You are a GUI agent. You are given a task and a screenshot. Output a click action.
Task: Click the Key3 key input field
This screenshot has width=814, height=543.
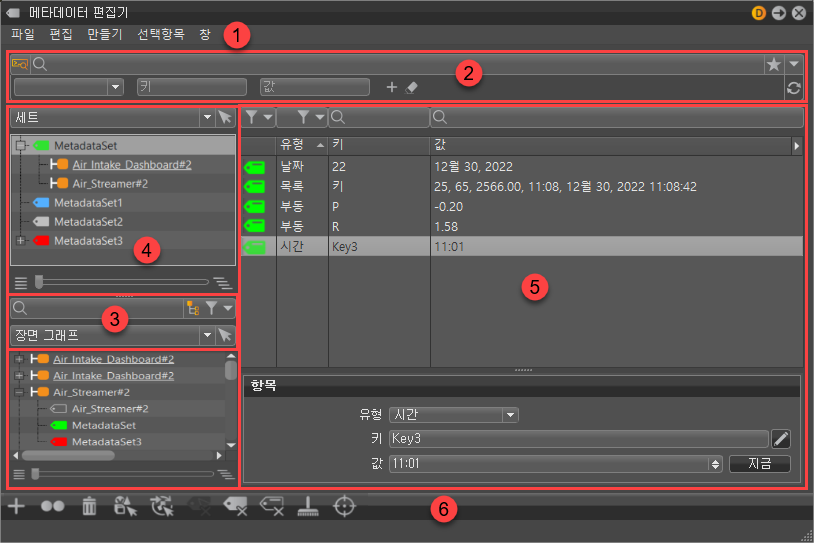579,439
